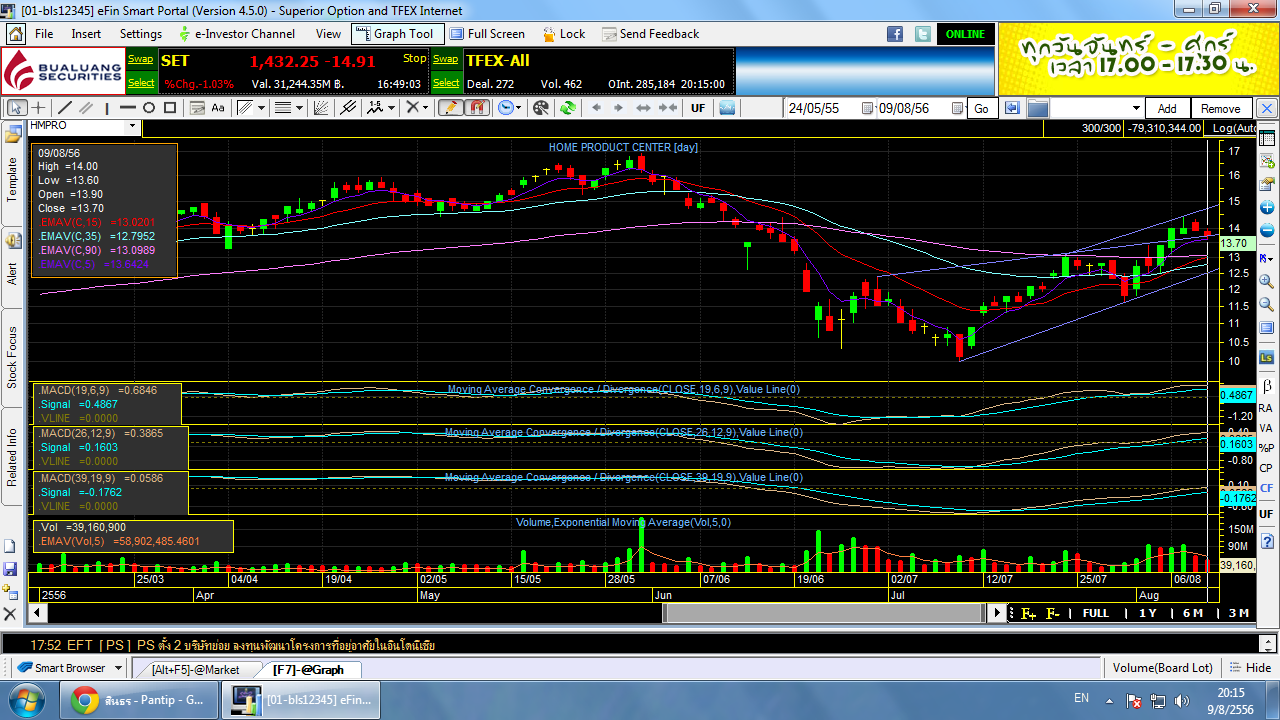Expand the clock period dropdown
The height and width of the screenshot is (720, 1280).
point(518,108)
